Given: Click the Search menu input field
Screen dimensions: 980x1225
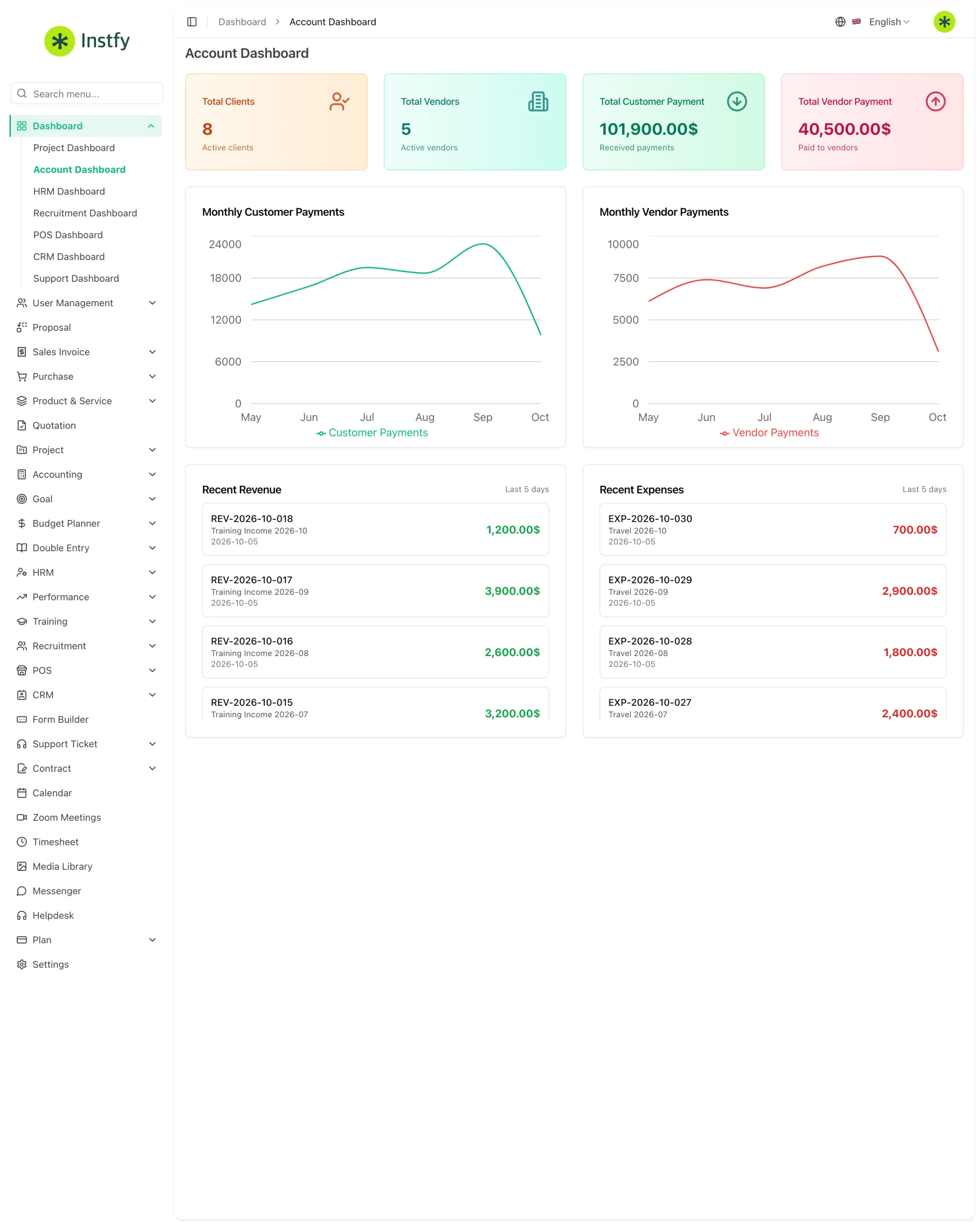Looking at the screenshot, I should pos(87,94).
